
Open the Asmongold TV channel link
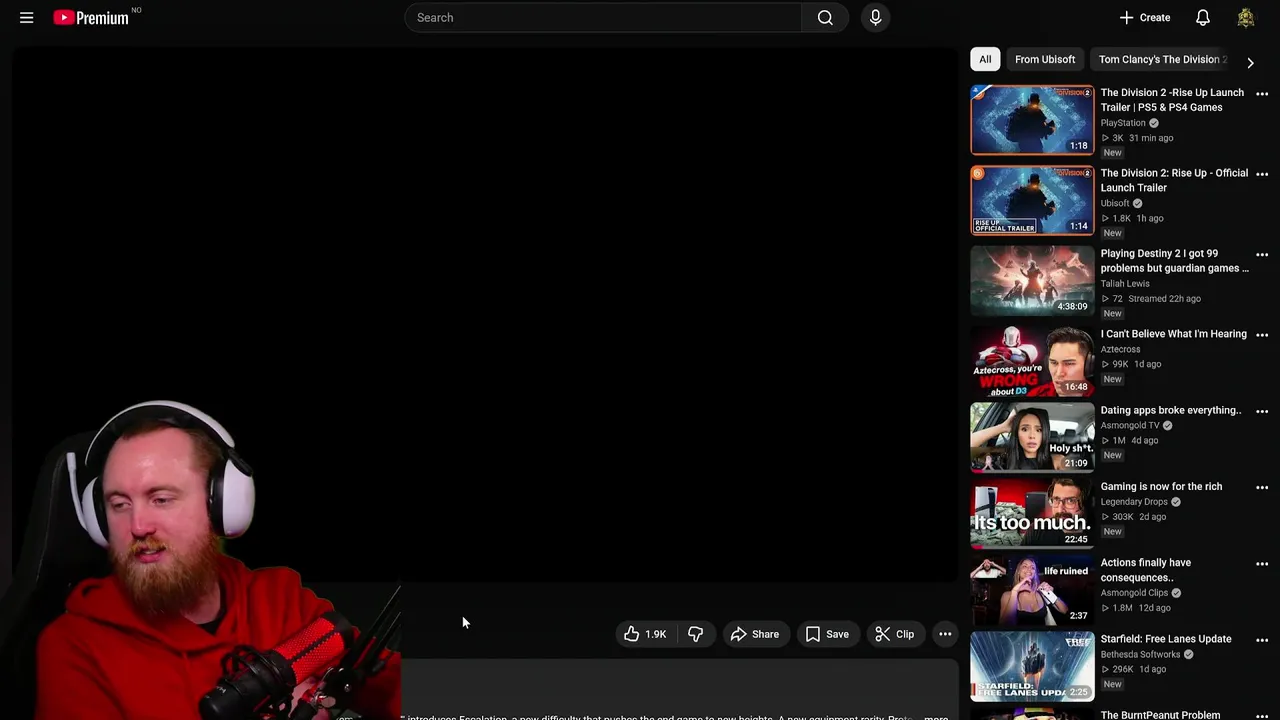click(x=1130, y=425)
